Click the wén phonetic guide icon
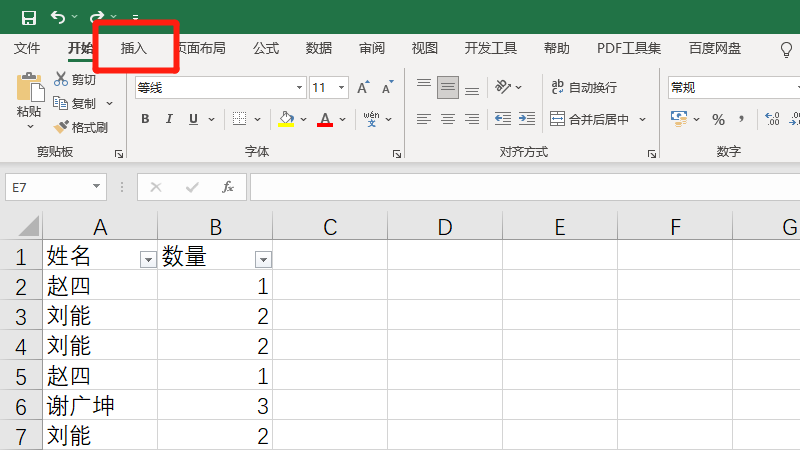This screenshot has height=450, width=800. pyautogui.click(x=371, y=119)
